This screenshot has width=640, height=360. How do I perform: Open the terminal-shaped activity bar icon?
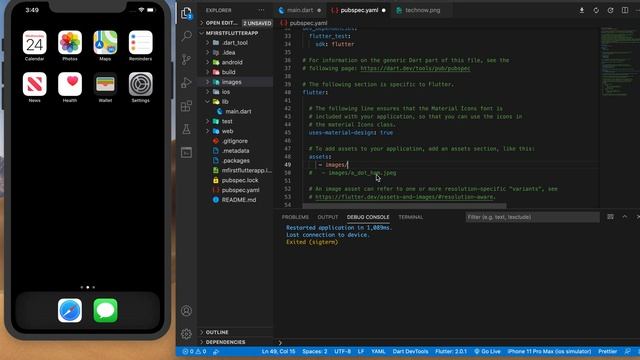click(187, 152)
